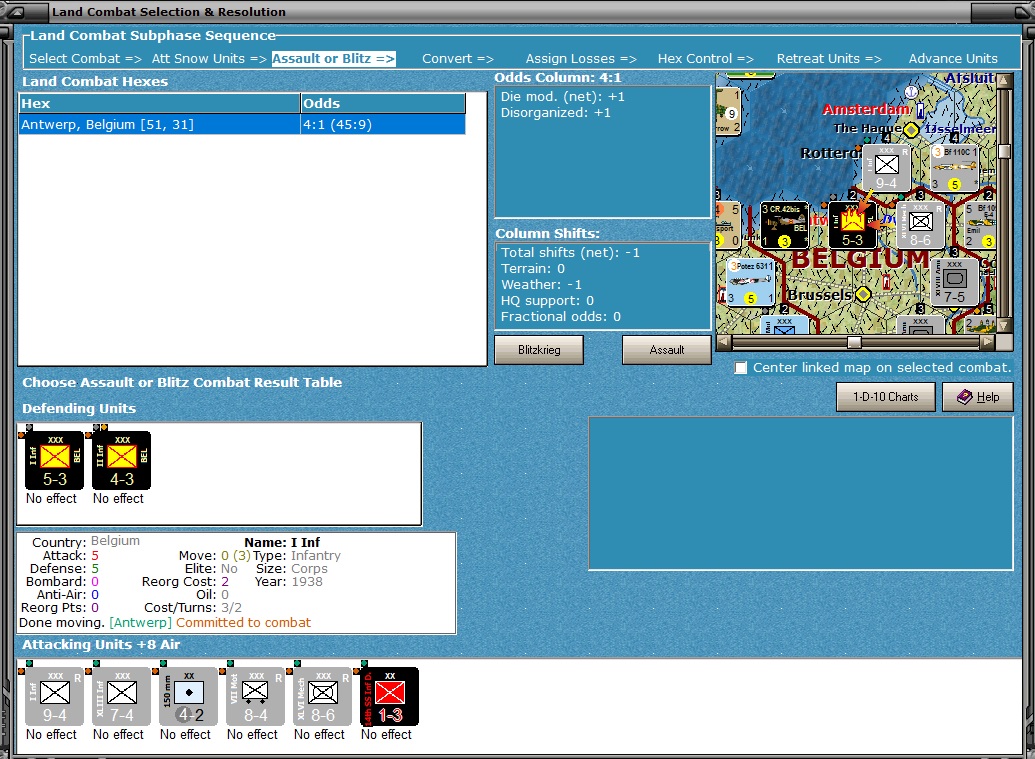Click the Hex column header

click(160, 103)
